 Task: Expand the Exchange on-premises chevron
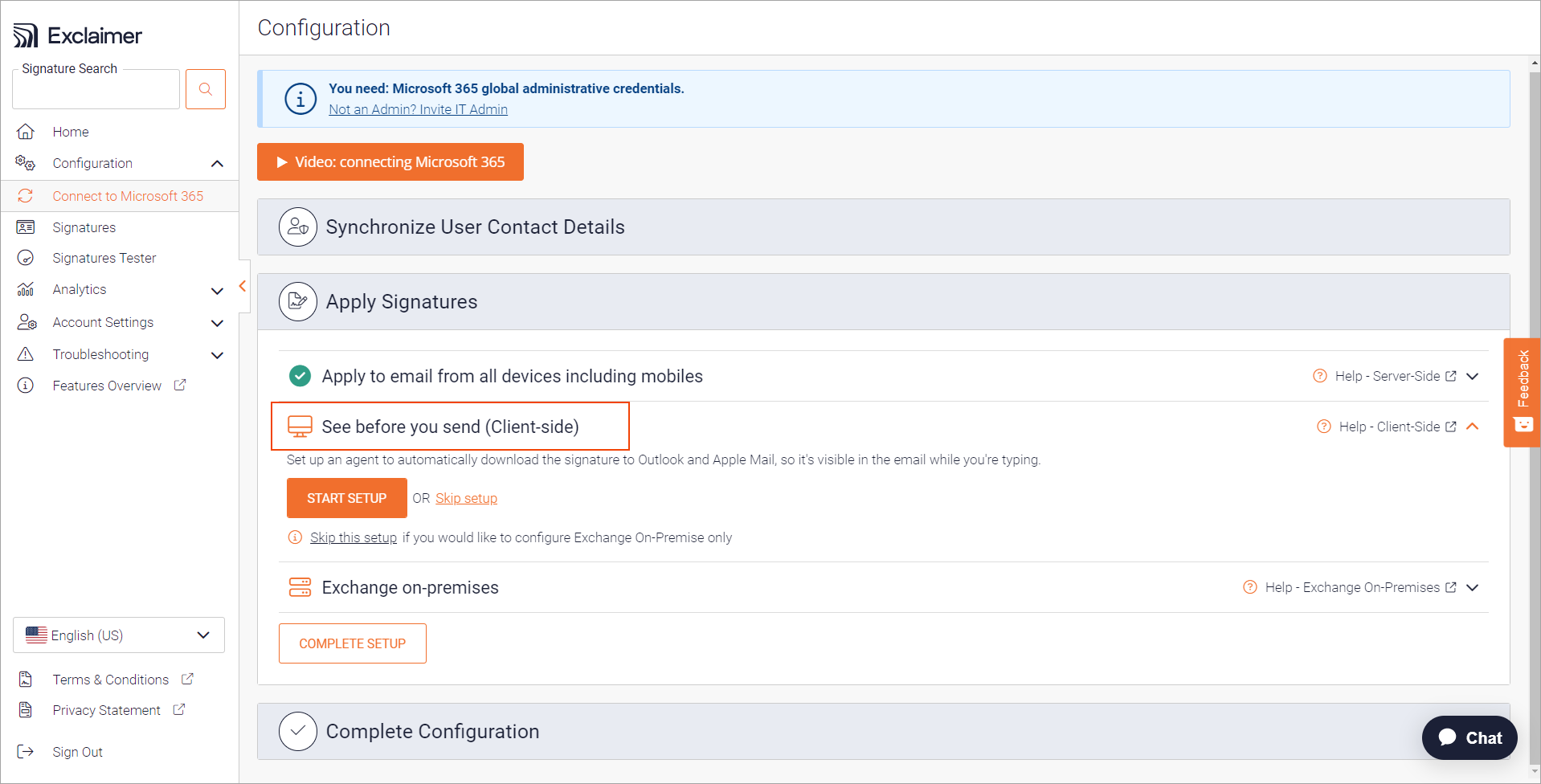(x=1473, y=587)
